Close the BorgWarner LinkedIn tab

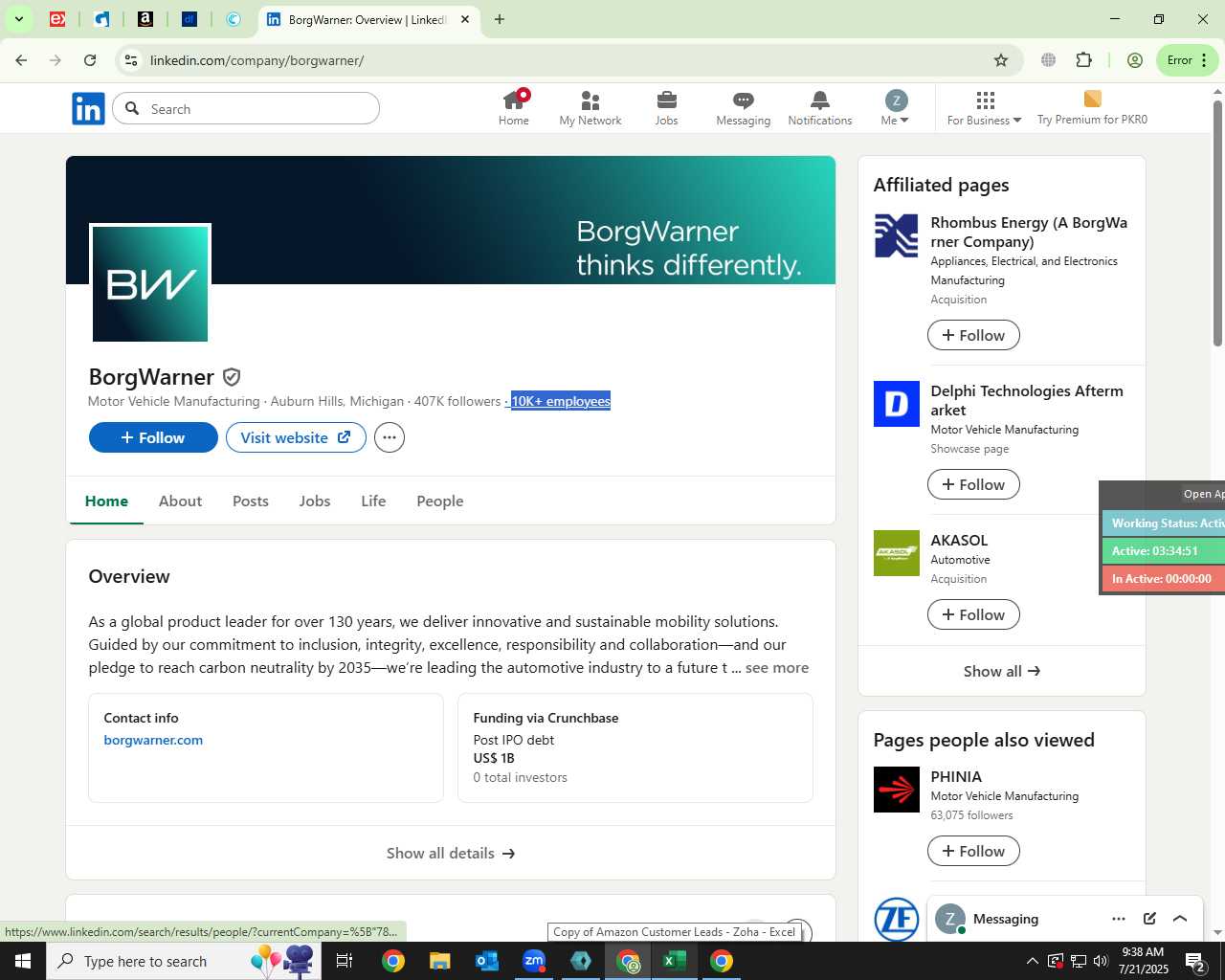(x=465, y=19)
